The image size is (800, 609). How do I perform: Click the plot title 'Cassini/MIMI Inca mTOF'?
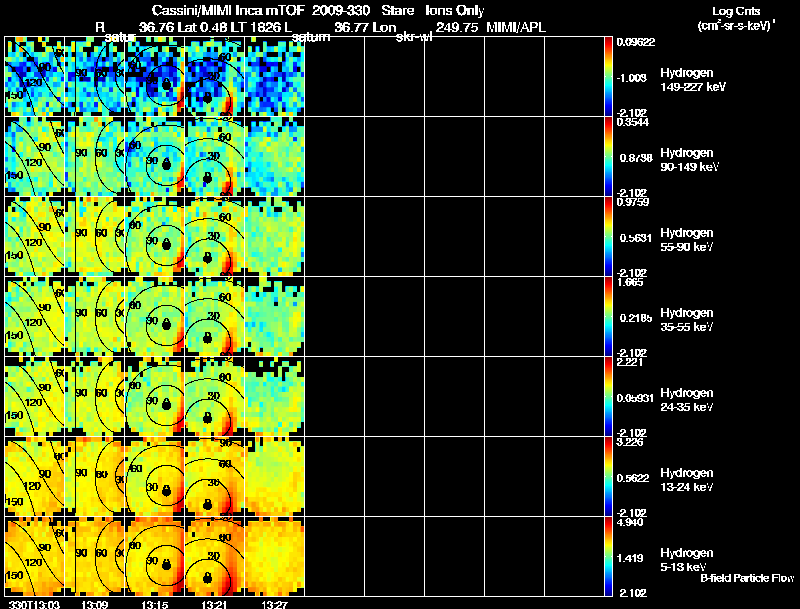pos(228,10)
